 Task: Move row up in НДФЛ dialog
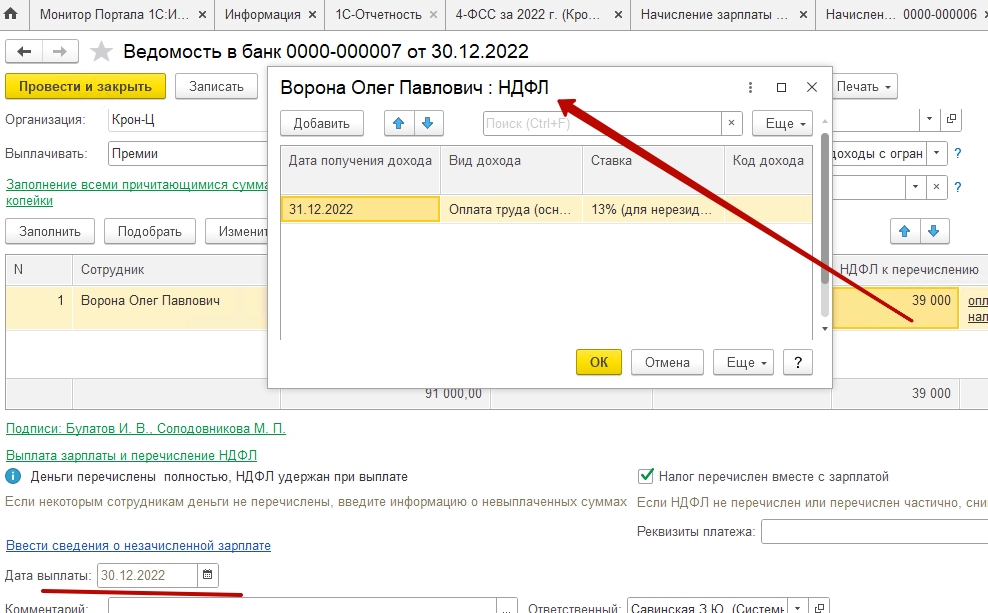(400, 123)
